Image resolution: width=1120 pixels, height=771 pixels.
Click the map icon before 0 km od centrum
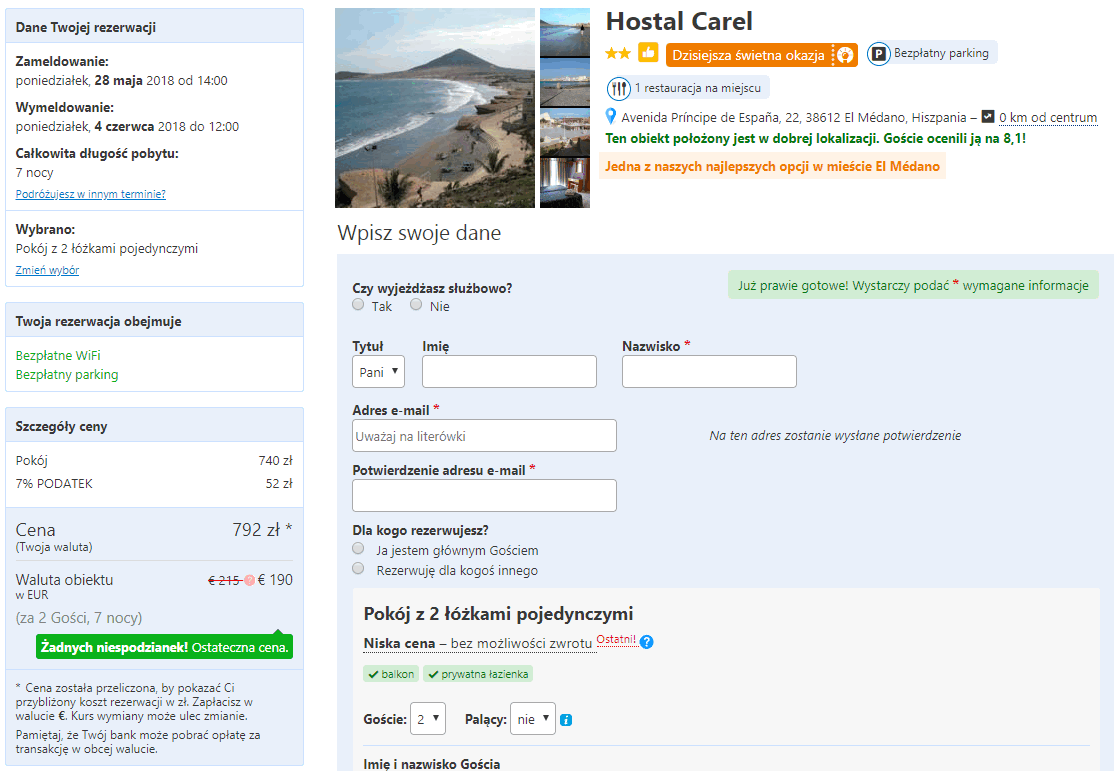click(988, 116)
